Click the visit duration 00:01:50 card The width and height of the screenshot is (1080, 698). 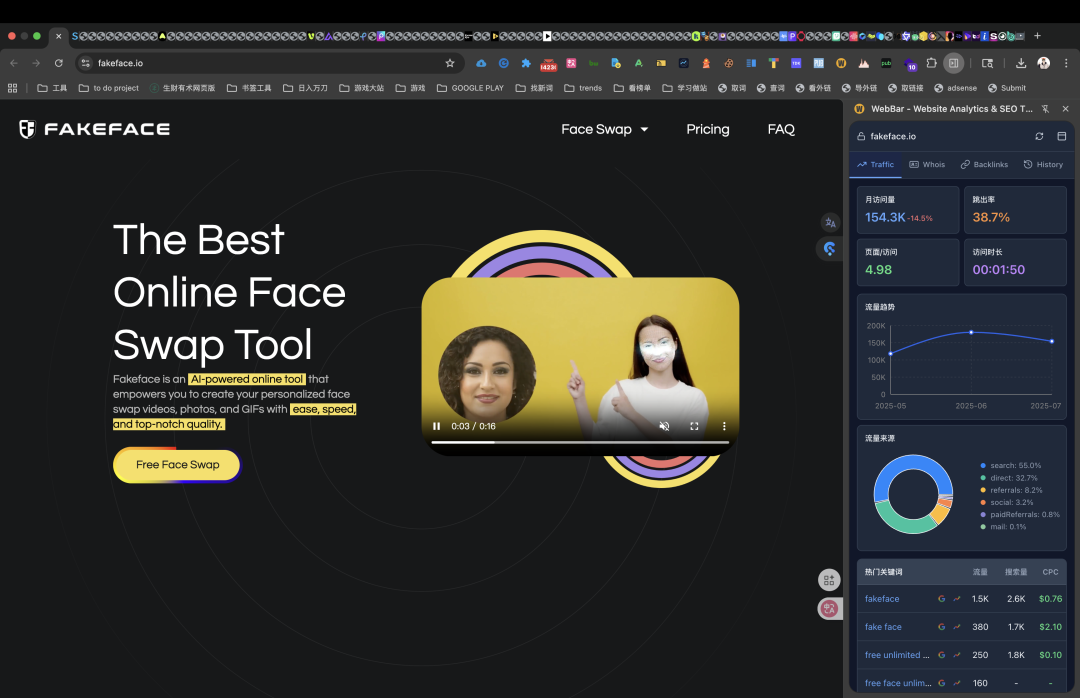pos(1015,263)
